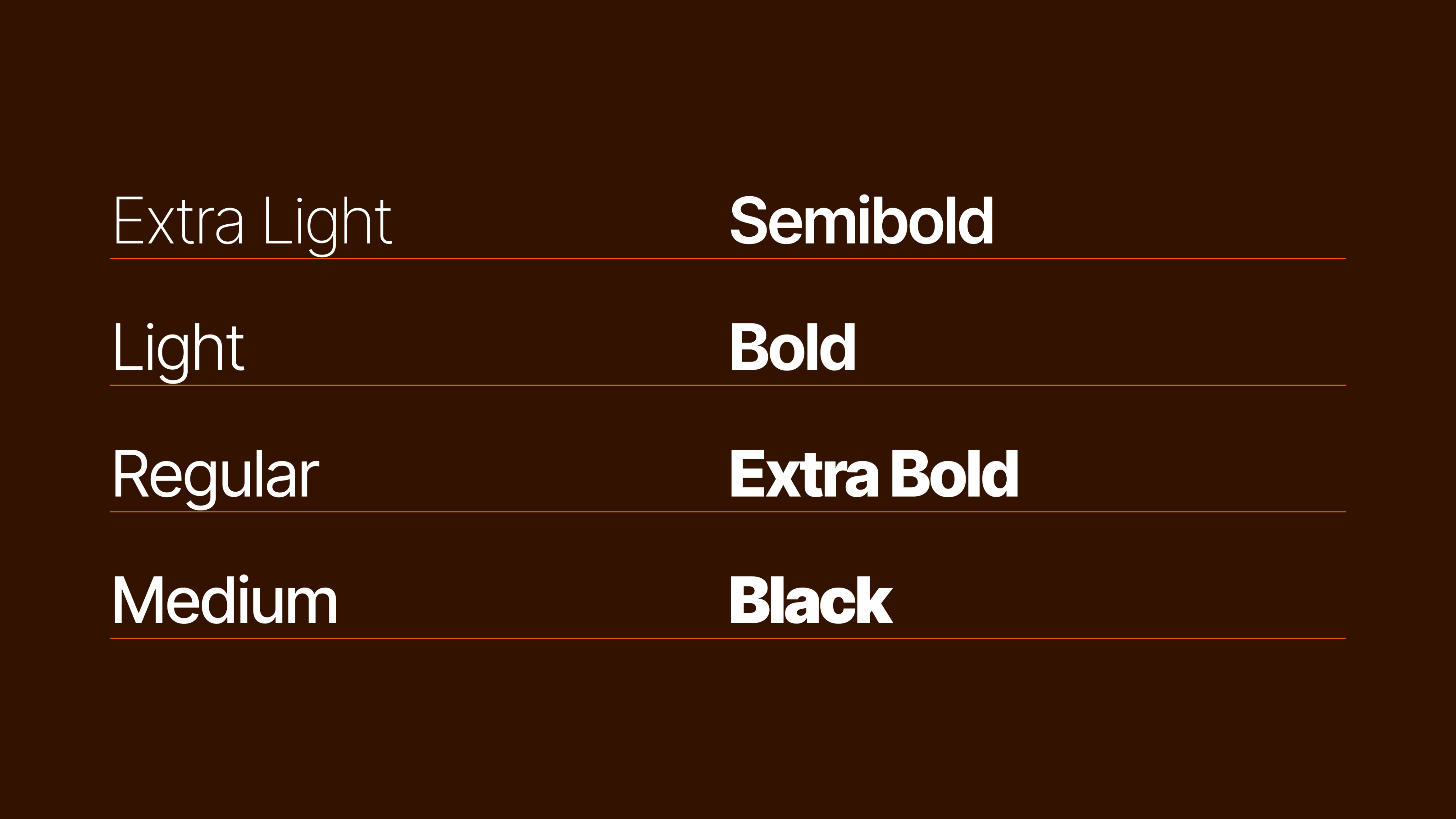Click the word "Bold" in Extra Bold
1456x819 pixels.
(954, 474)
